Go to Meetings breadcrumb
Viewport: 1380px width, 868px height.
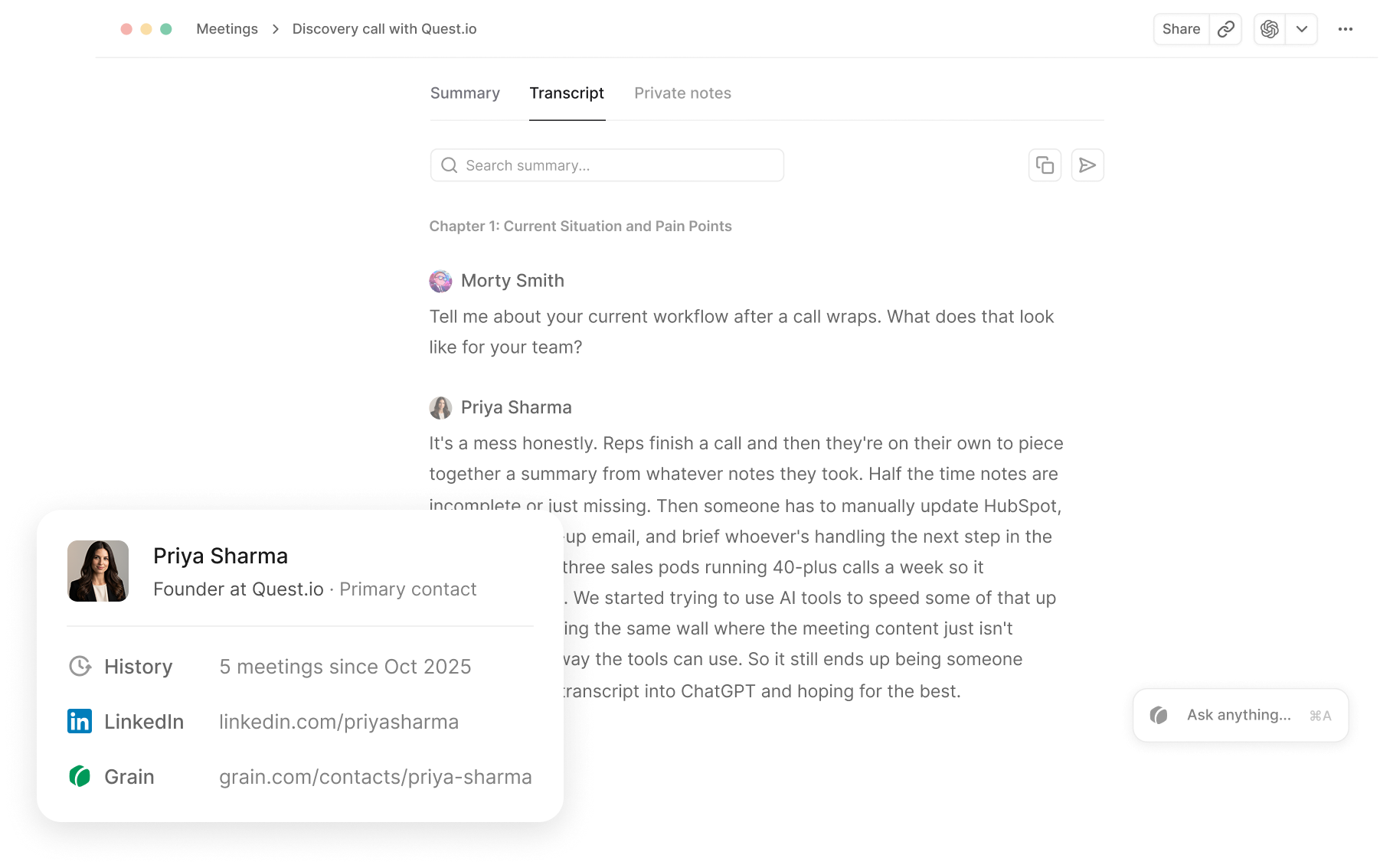click(227, 29)
